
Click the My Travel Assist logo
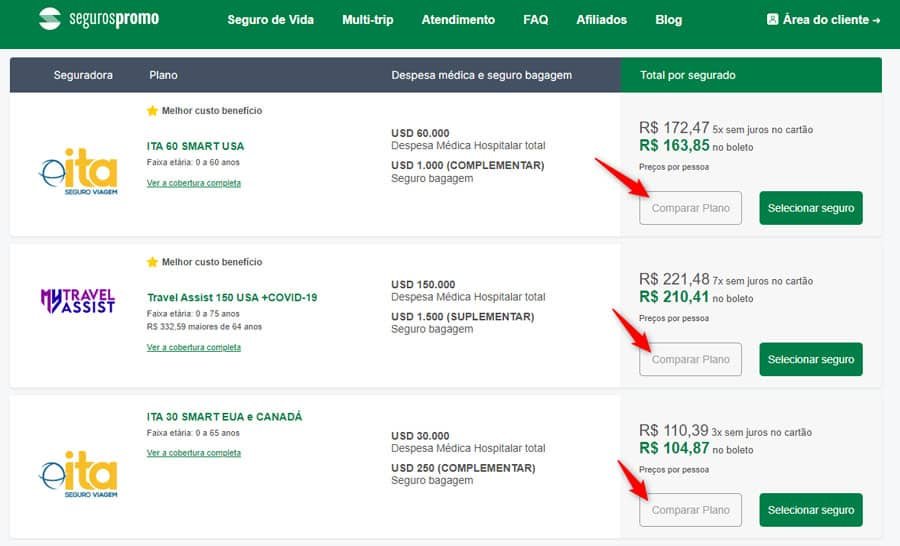click(77, 301)
